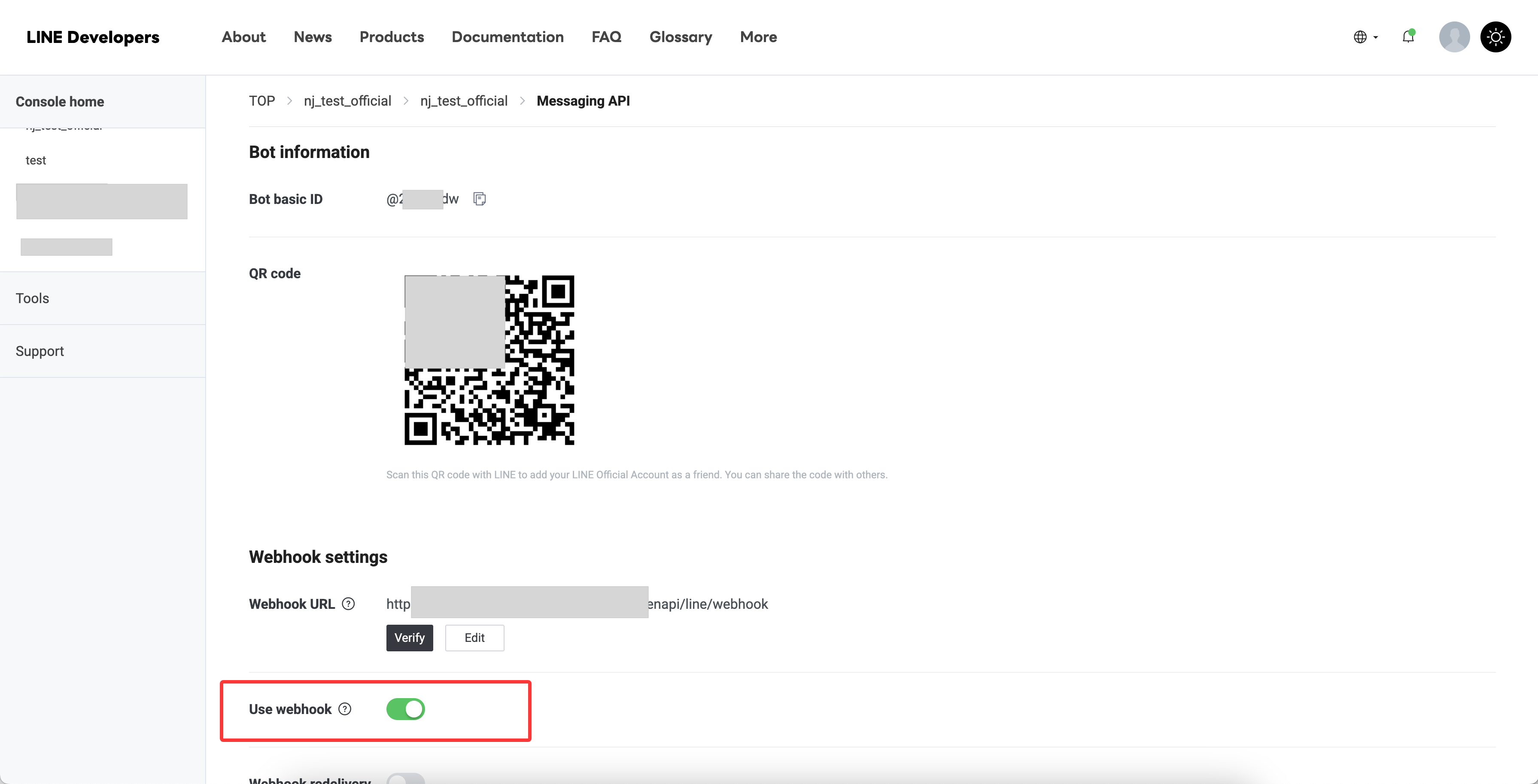This screenshot has height=784, width=1538.
Task: Switch theme with the sun icon
Action: tap(1495, 37)
